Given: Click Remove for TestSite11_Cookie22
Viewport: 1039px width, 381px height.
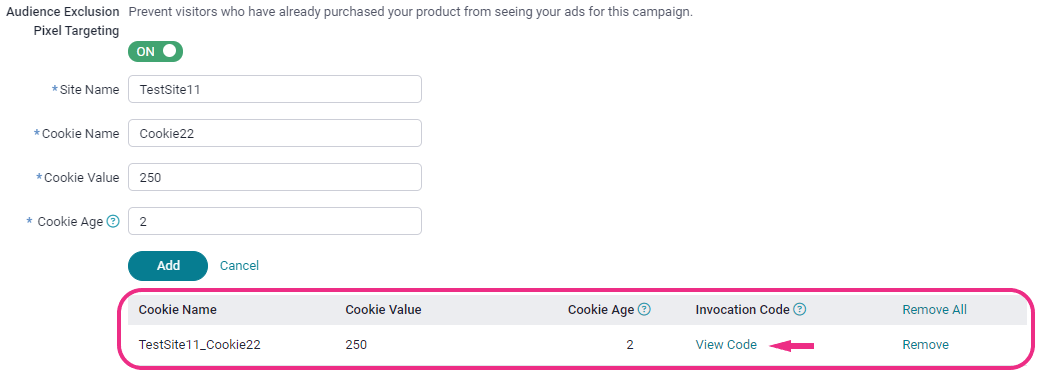Looking at the screenshot, I should click(x=925, y=345).
